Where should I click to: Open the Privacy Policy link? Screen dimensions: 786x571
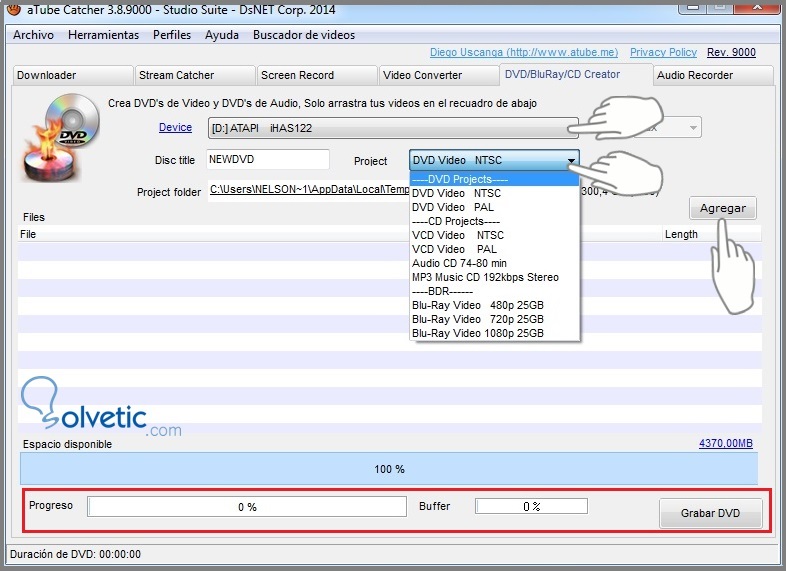(663, 52)
